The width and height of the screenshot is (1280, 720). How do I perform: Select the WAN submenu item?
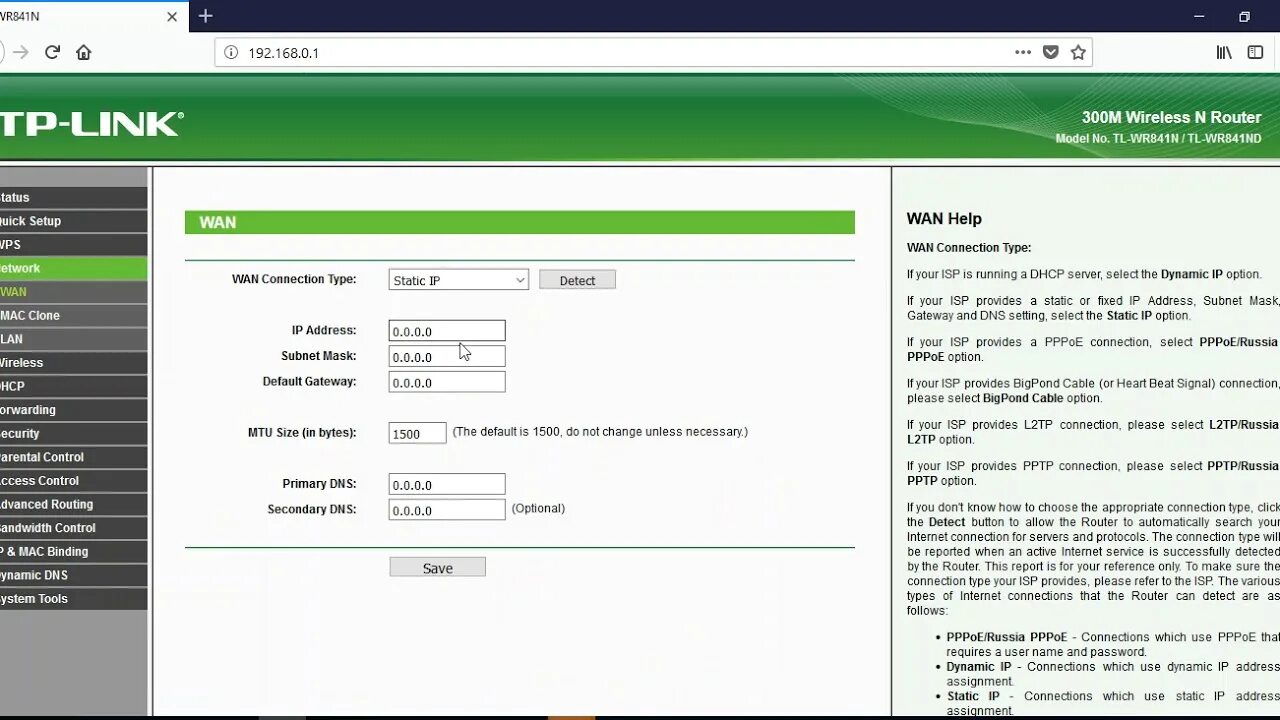click(73, 292)
